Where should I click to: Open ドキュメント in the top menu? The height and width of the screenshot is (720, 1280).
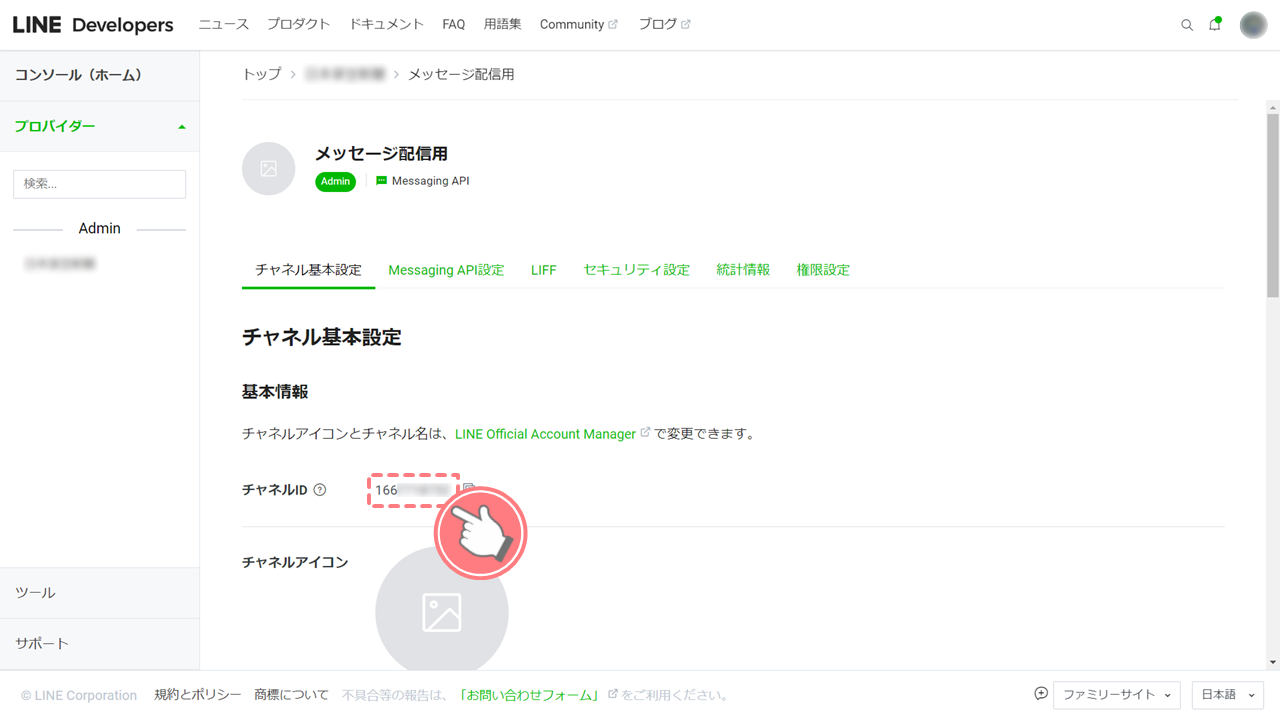click(386, 24)
